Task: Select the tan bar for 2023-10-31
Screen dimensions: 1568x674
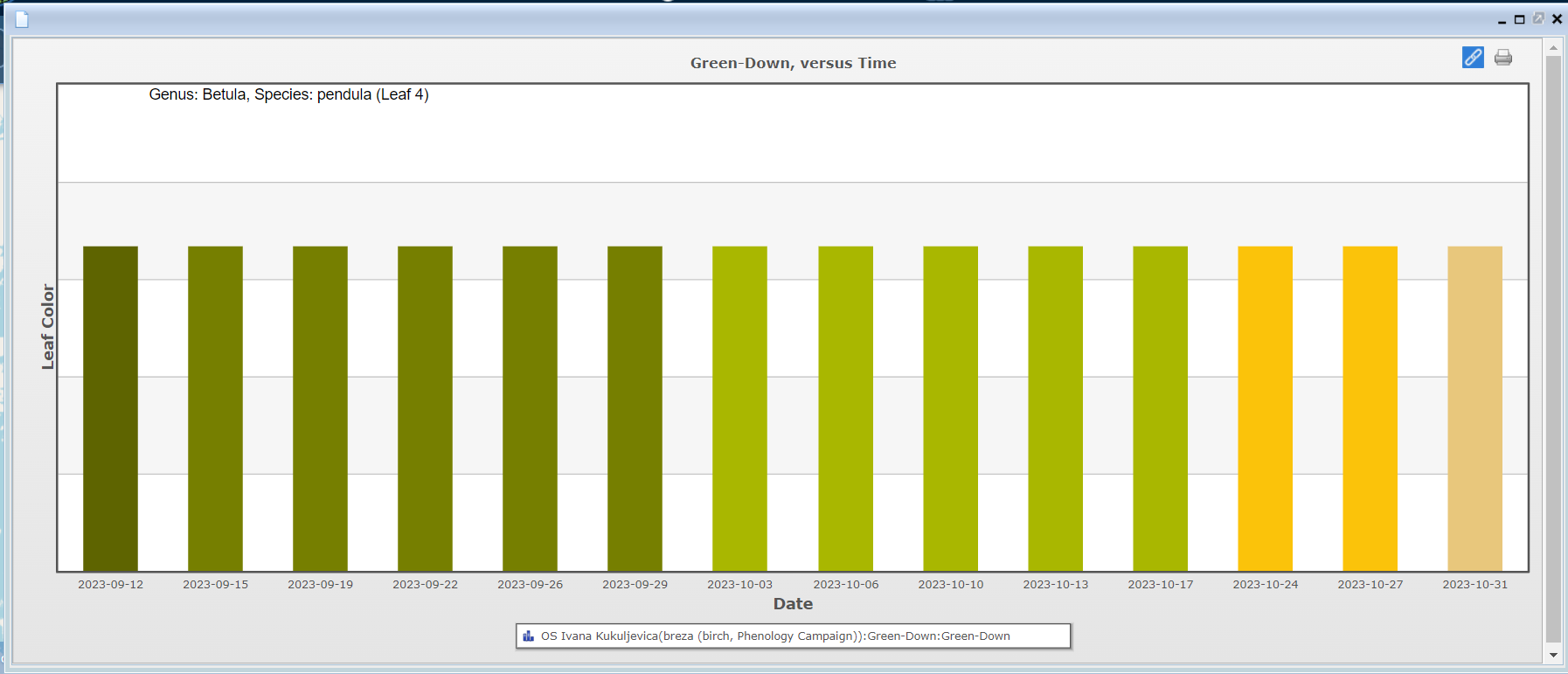Action: [1474, 408]
